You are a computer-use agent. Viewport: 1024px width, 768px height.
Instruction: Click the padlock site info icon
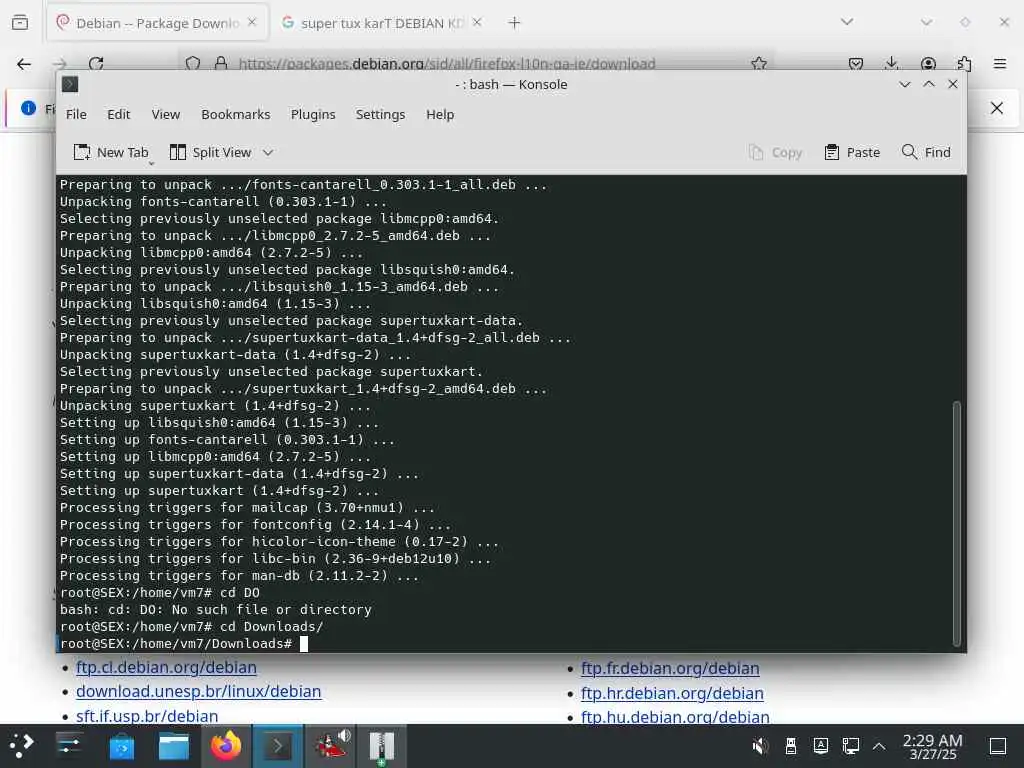point(221,64)
